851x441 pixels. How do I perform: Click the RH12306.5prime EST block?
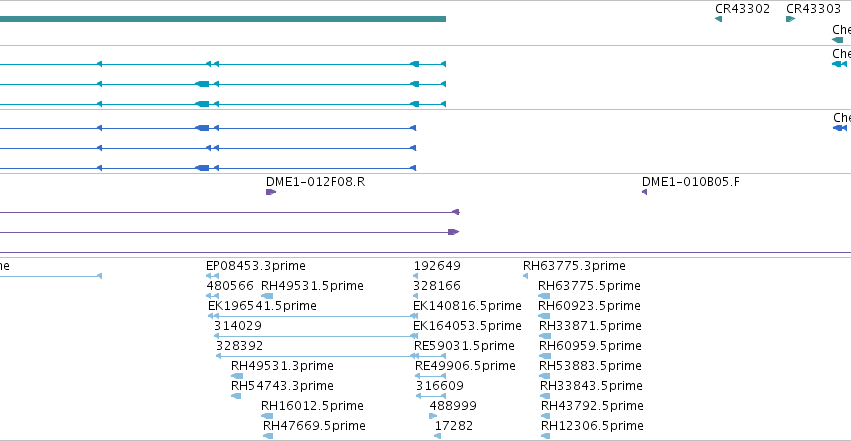pos(545,436)
